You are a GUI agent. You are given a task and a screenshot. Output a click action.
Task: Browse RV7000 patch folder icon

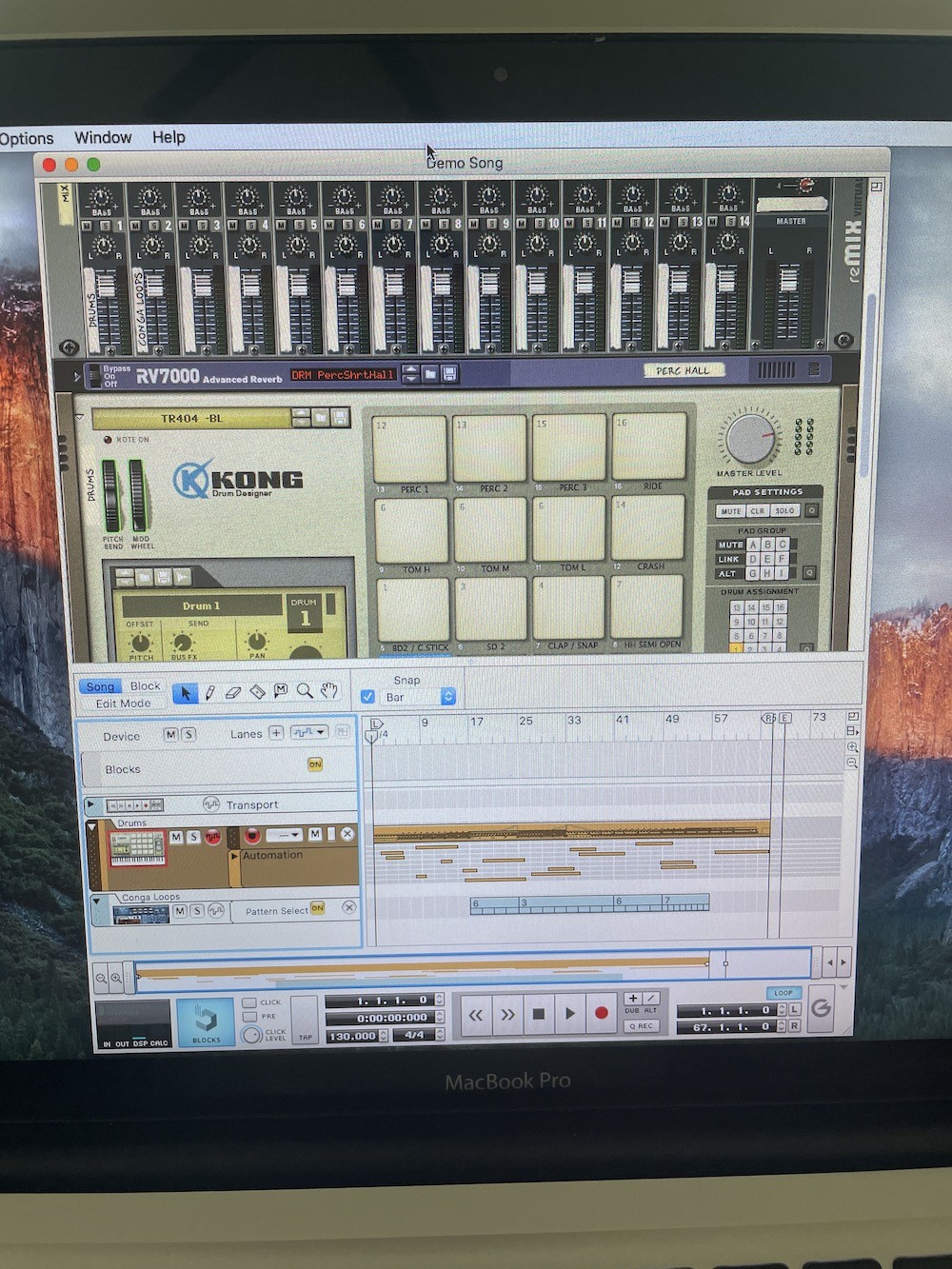(430, 374)
